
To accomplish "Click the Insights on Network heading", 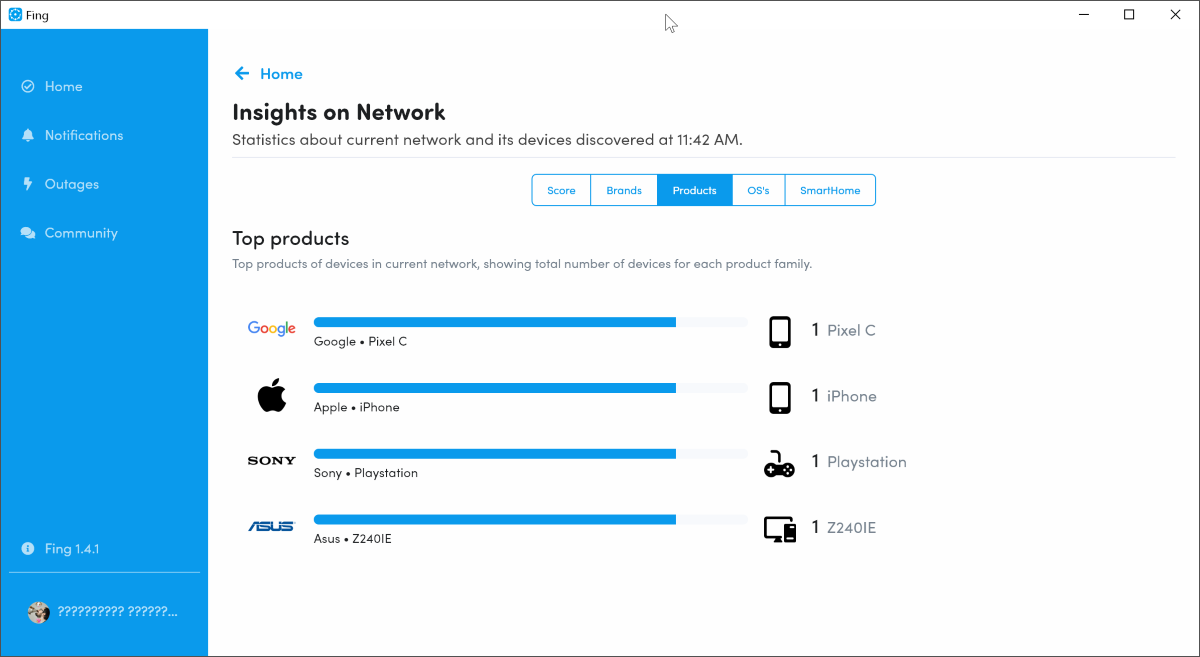I will click(x=339, y=112).
